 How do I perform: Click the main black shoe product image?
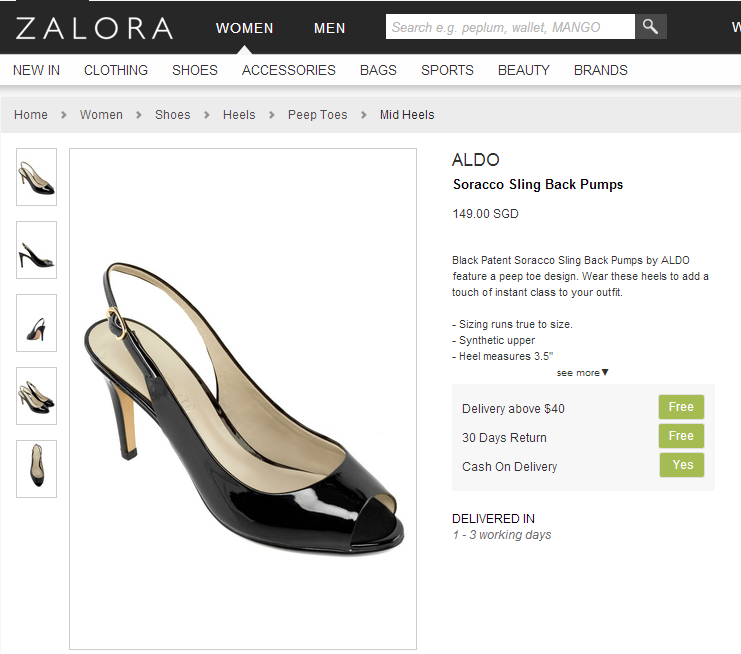pos(243,399)
